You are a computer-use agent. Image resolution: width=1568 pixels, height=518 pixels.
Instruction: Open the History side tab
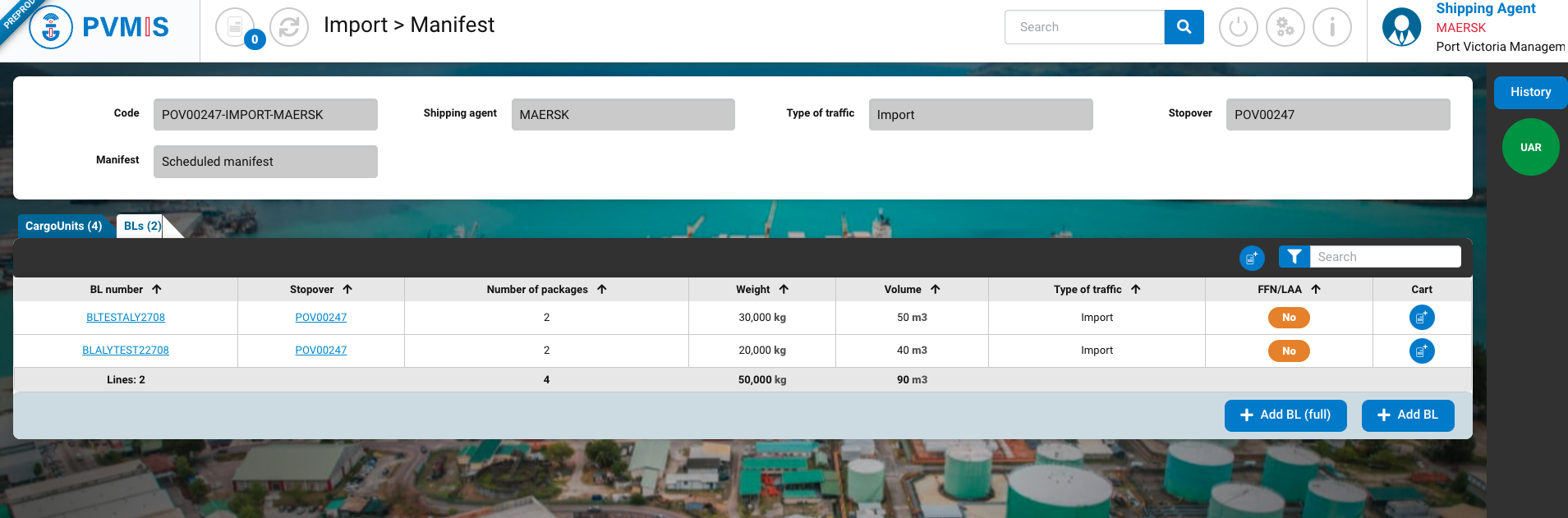point(1529,93)
